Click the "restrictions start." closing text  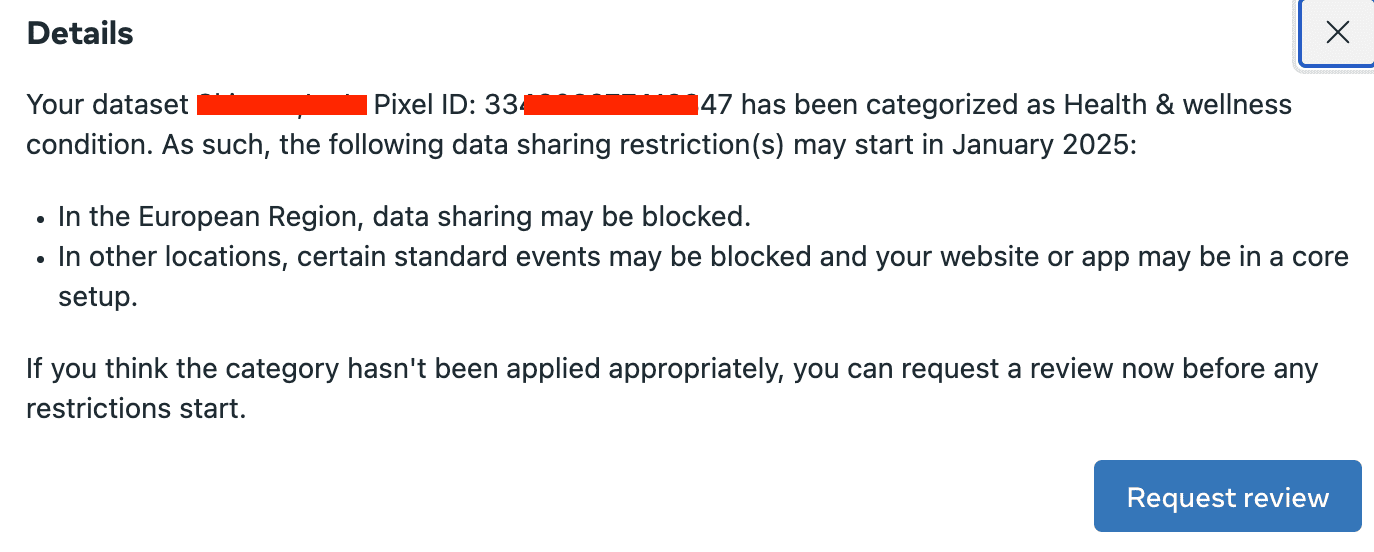pos(136,409)
